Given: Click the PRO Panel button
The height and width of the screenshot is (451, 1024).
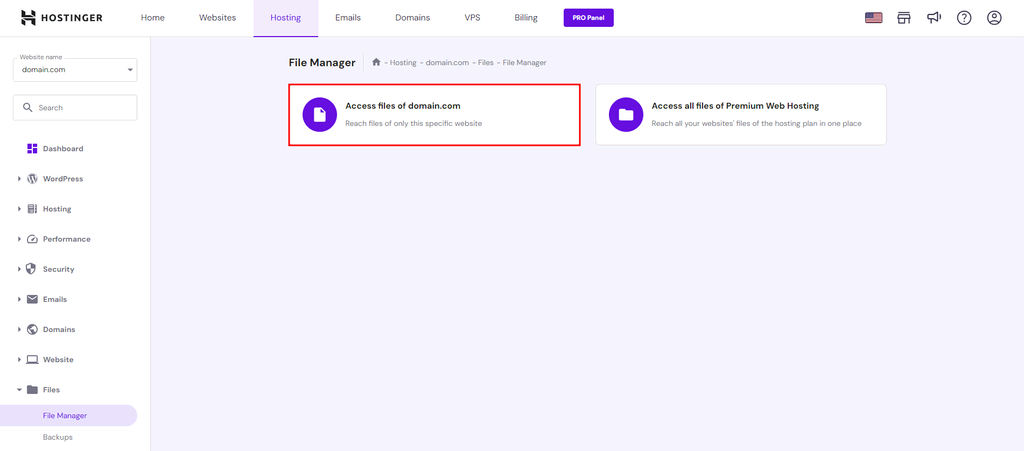Looking at the screenshot, I should point(588,18).
